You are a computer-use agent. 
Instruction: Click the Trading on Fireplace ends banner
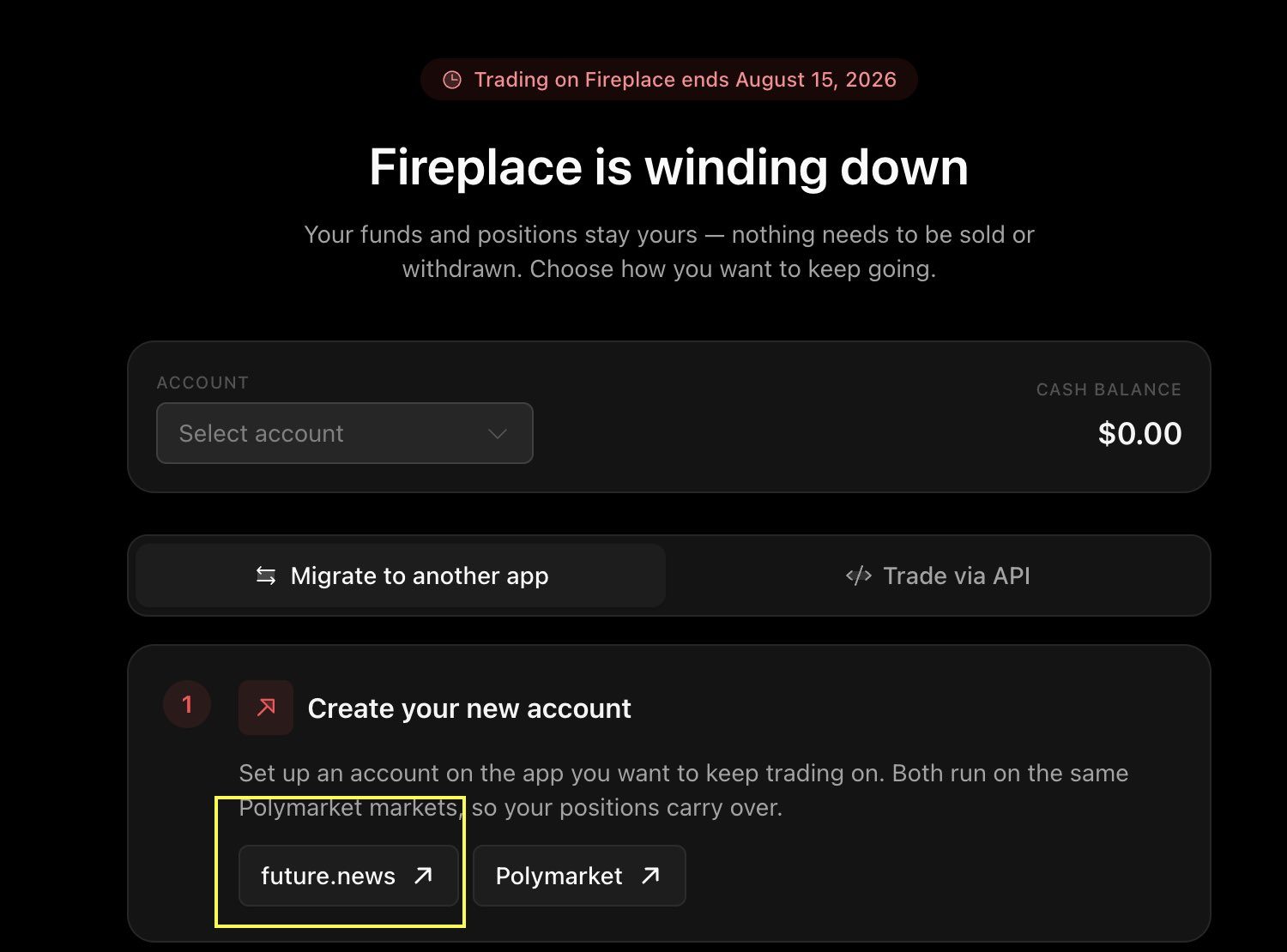click(x=669, y=80)
